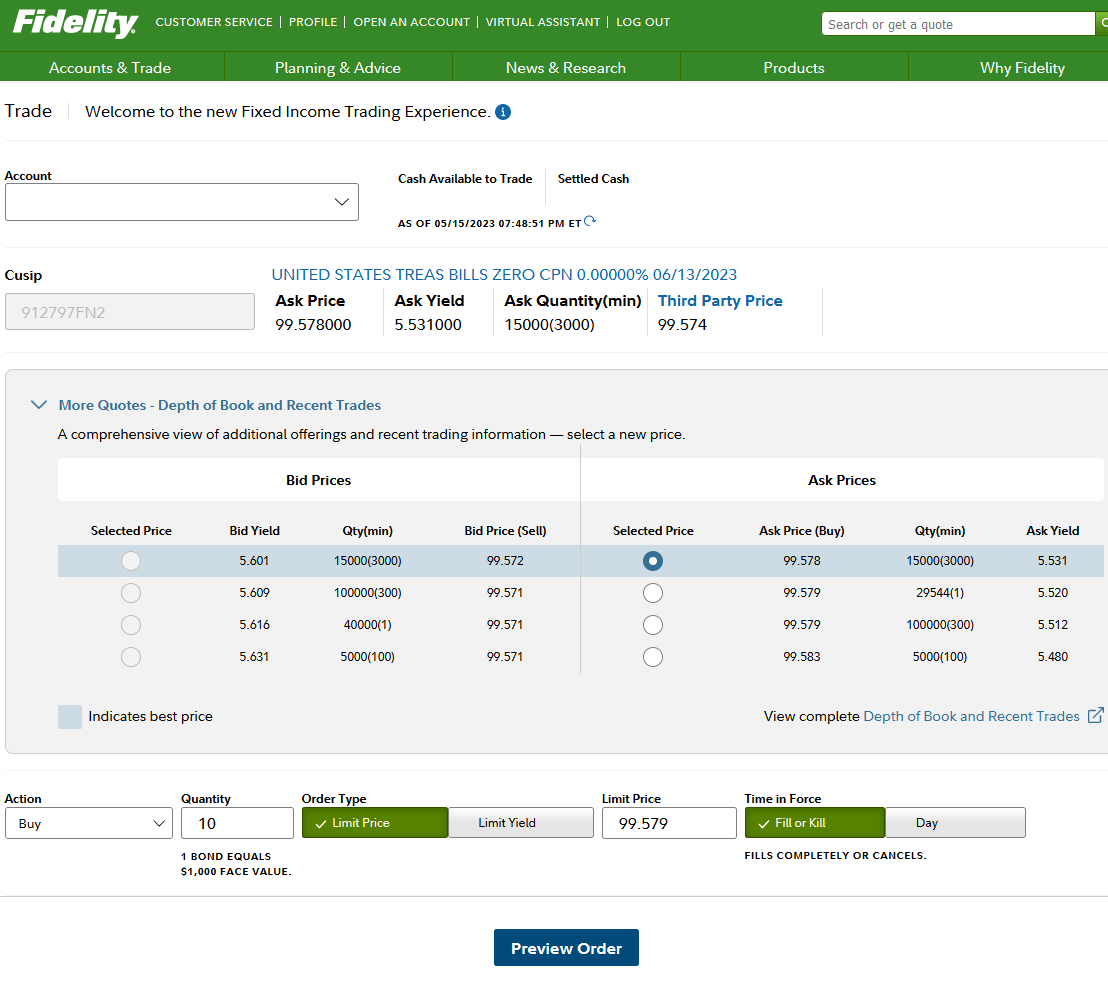Screen dimensions: 1108x1004
Task: Click ask yield cell 5.480
Action: coord(1053,657)
